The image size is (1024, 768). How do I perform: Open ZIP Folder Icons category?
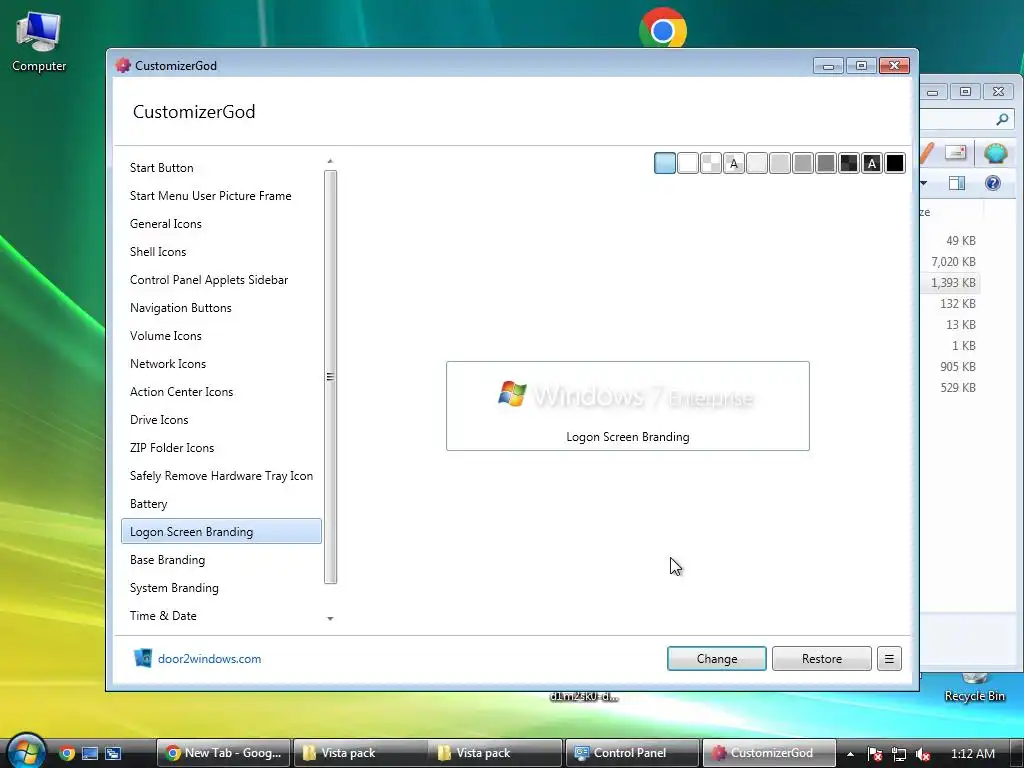(x=221, y=448)
